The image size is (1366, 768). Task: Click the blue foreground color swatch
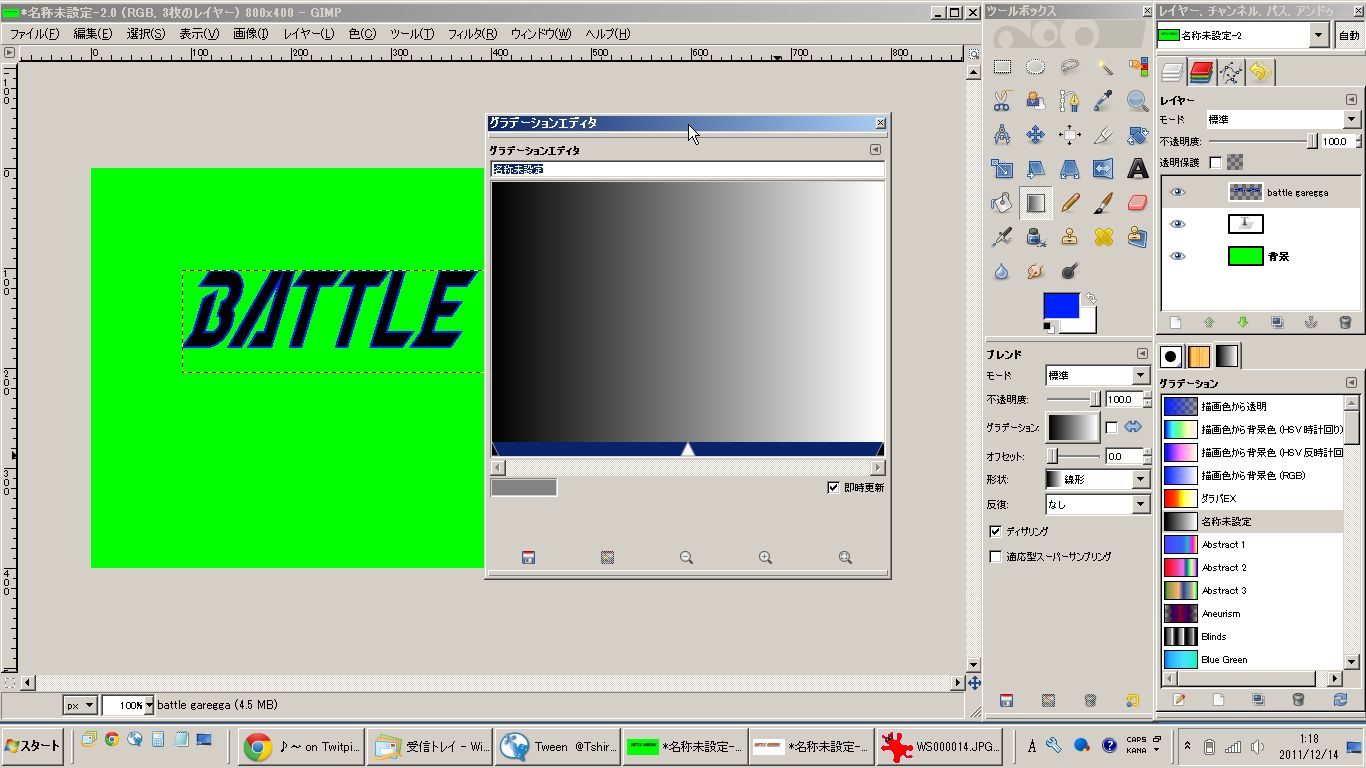[1061, 306]
